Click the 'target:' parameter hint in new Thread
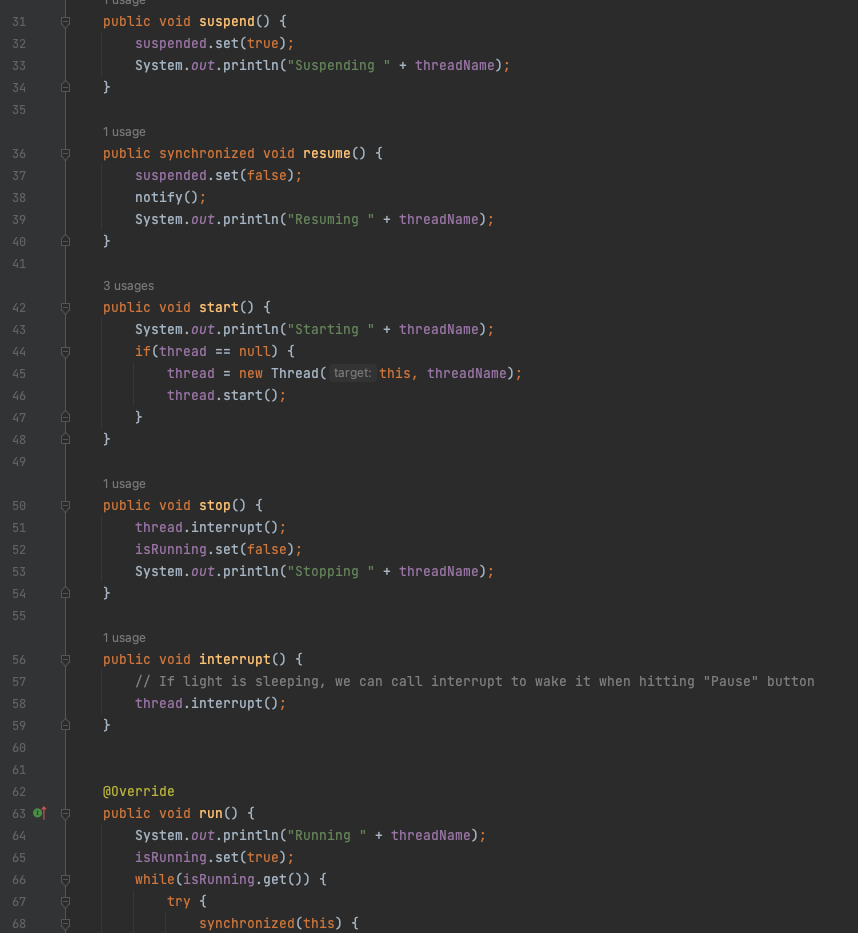The image size is (858, 933). click(x=352, y=373)
